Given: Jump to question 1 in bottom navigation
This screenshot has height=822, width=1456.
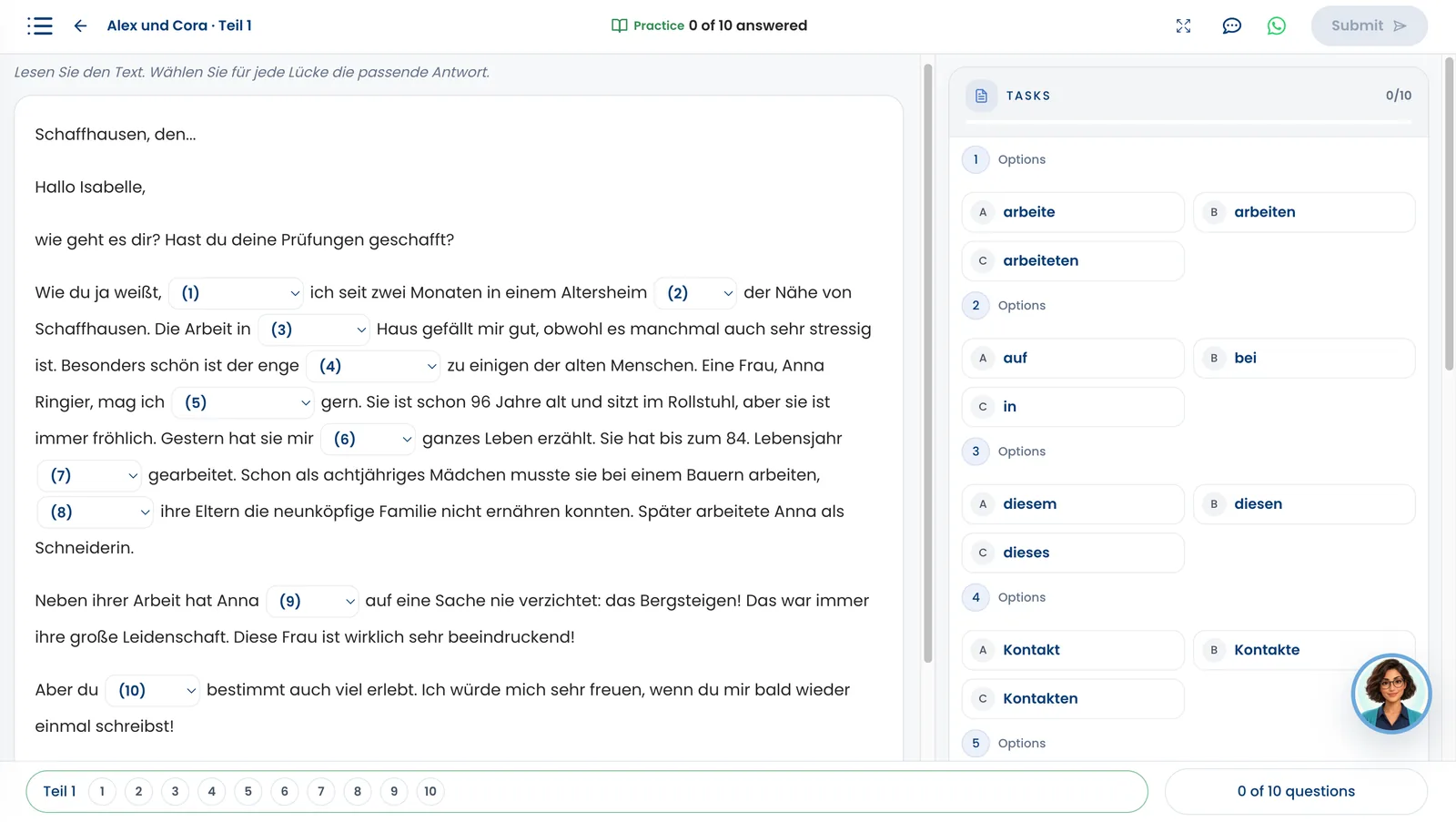Looking at the screenshot, I should (x=102, y=791).
